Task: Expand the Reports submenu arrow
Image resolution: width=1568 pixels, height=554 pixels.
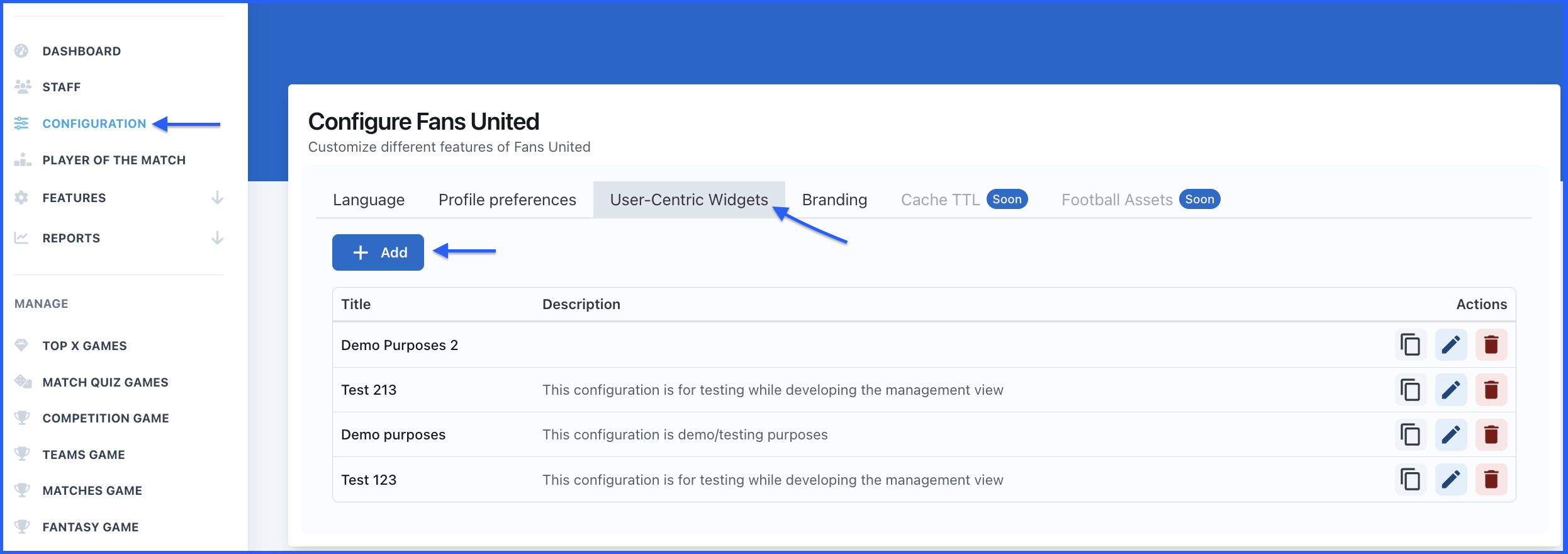Action: pos(217,238)
